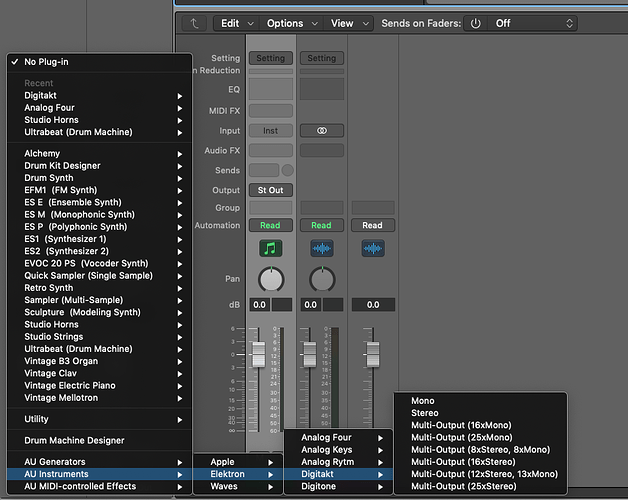Choose Stereo output format
Viewport: 628px width, 500px height.
coord(481,413)
